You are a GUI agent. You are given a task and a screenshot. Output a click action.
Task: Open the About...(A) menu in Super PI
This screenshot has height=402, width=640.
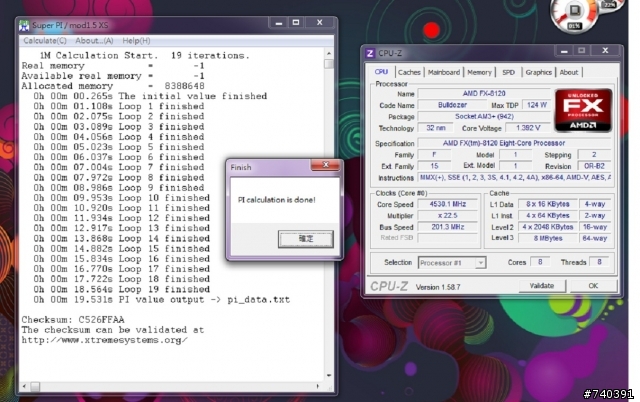click(94, 41)
